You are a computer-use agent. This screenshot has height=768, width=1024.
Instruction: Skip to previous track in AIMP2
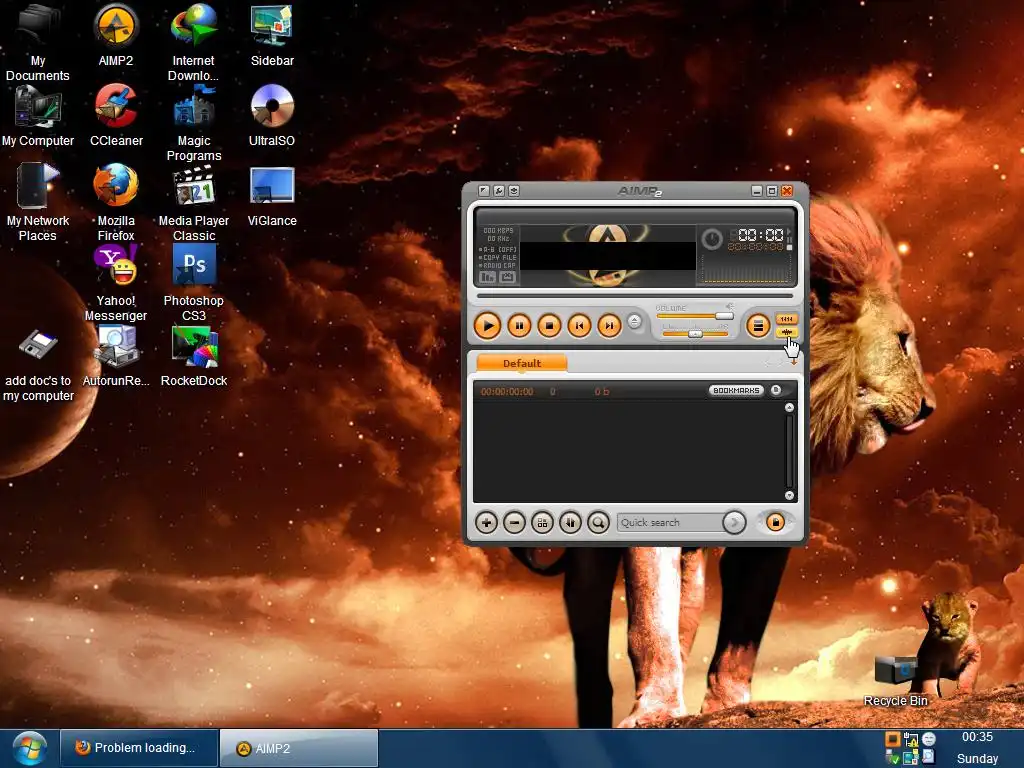coord(579,325)
